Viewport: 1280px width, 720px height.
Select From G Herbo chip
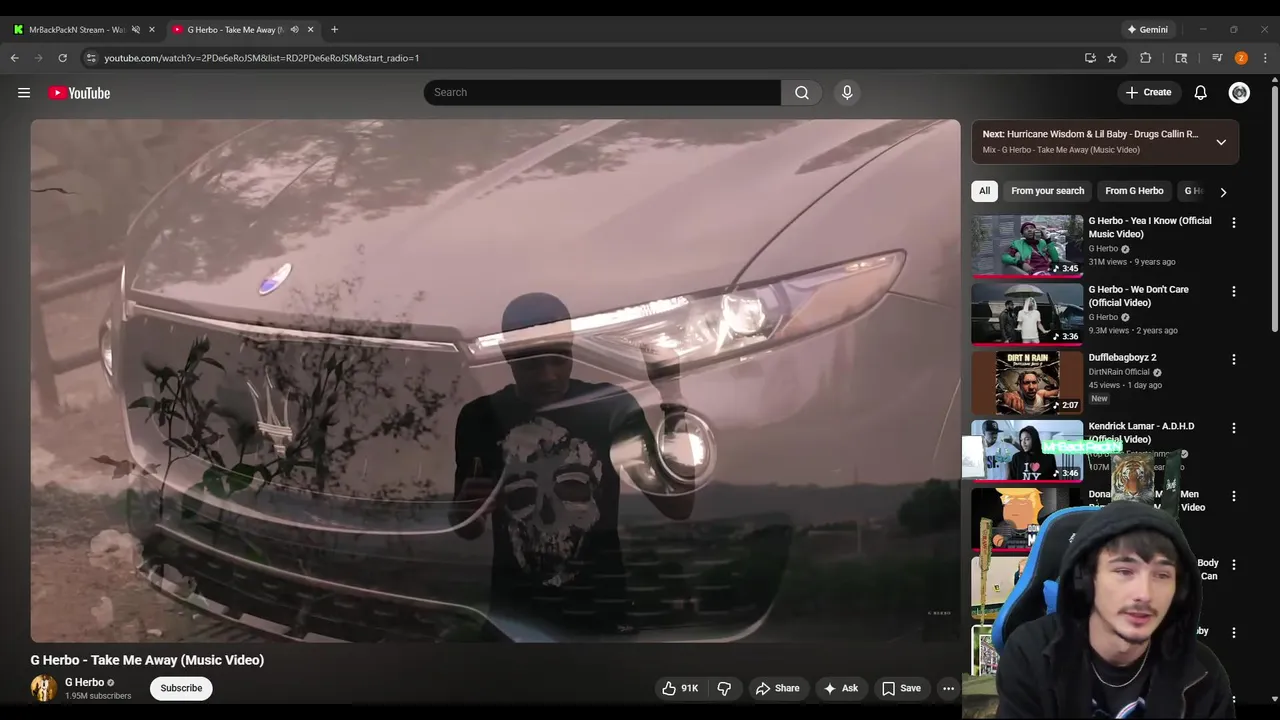(1134, 191)
